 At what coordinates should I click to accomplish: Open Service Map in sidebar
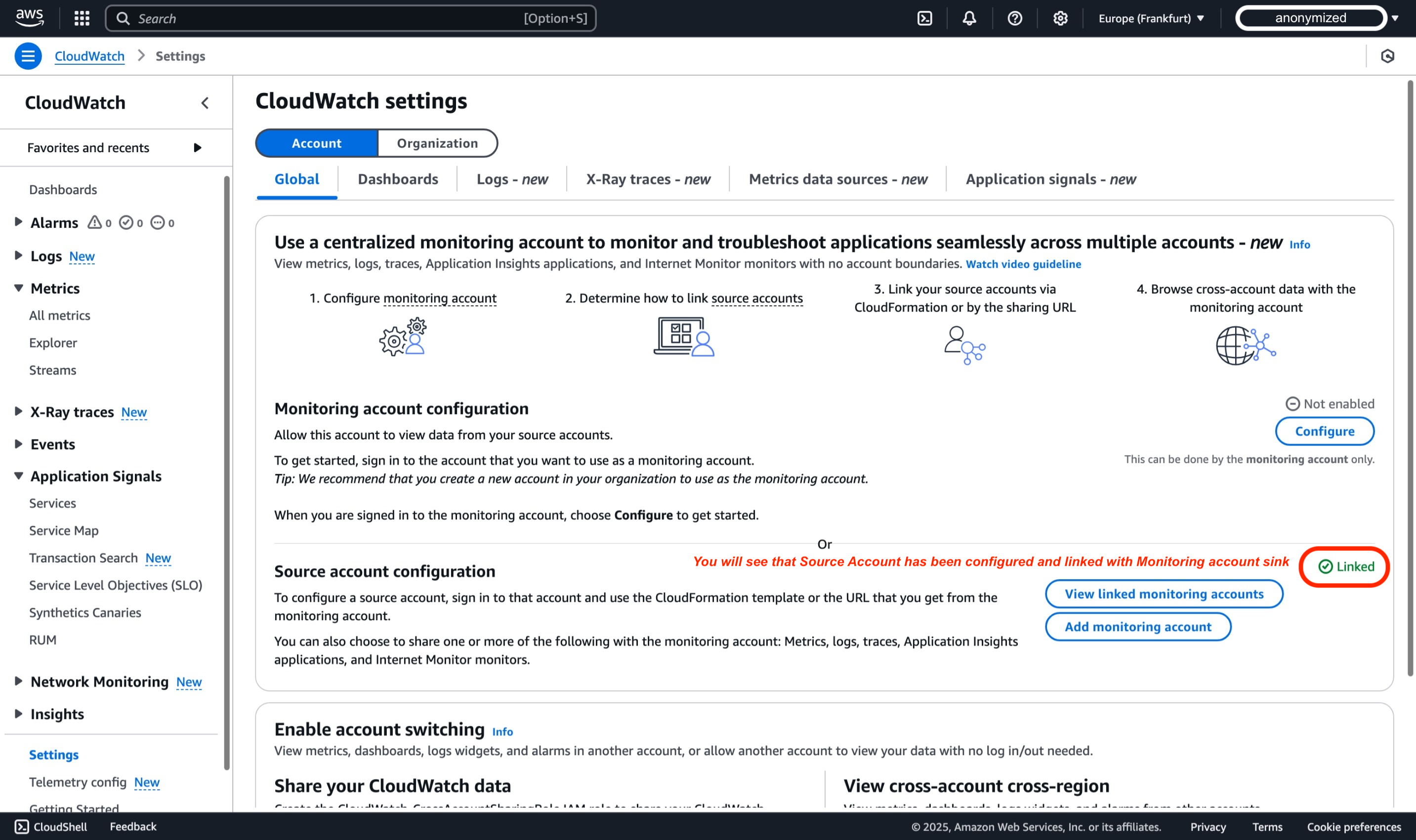tap(63, 530)
